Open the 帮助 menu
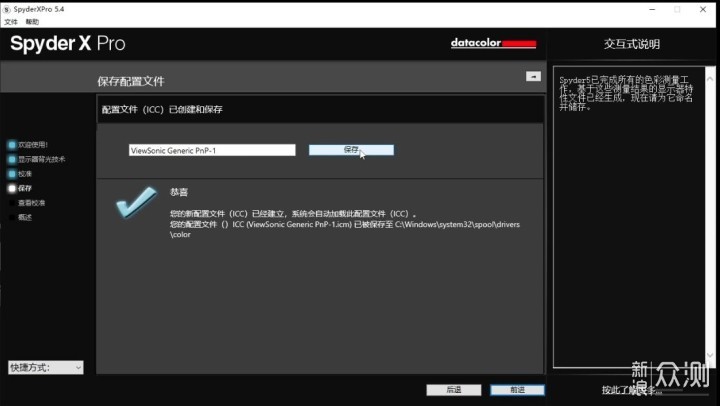The width and height of the screenshot is (720, 406). point(32,22)
